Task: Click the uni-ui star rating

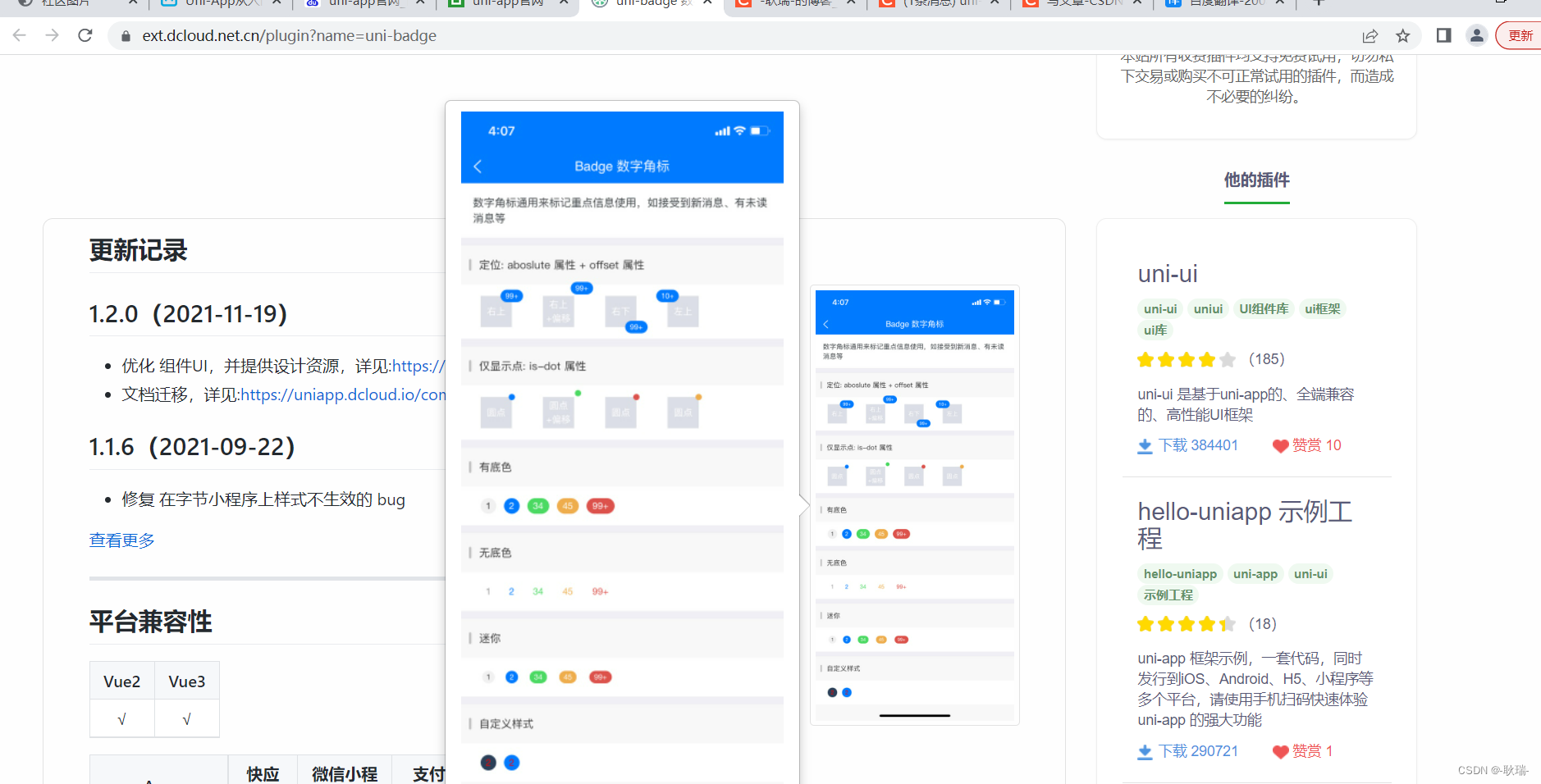Action: tap(1187, 360)
